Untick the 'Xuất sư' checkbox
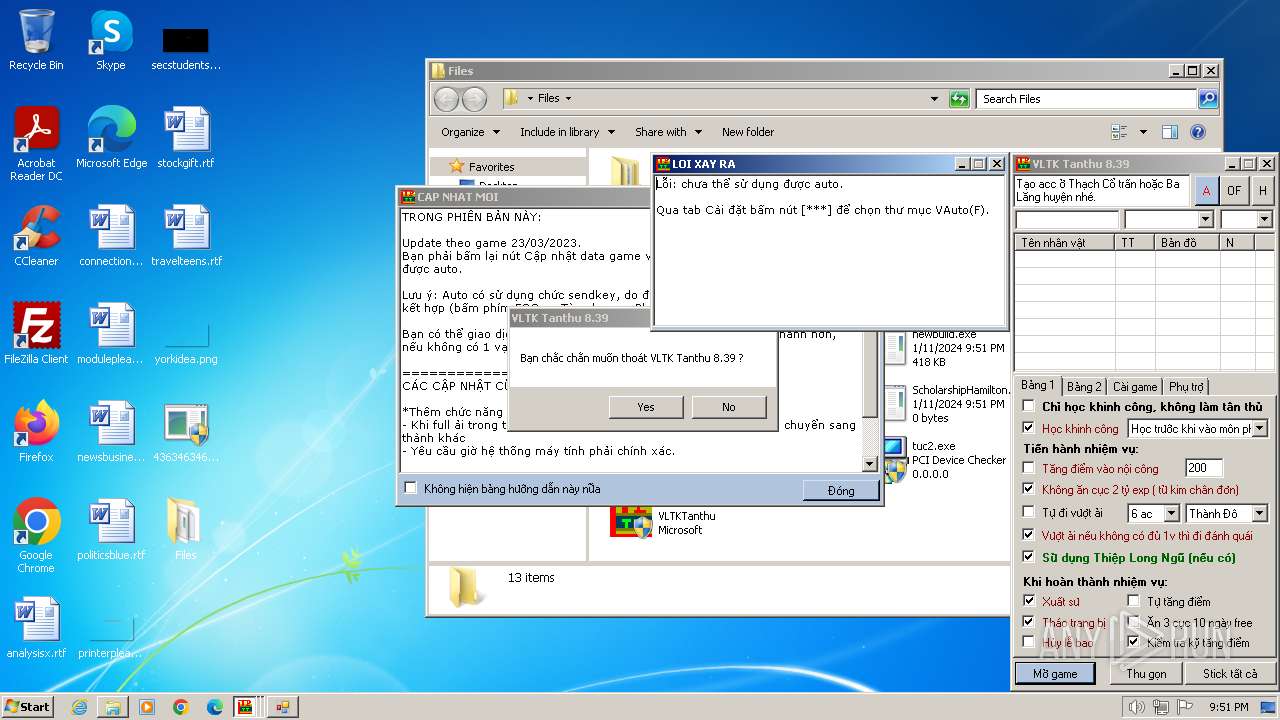Screen dimensions: 1280x720 click(x=1028, y=601)
